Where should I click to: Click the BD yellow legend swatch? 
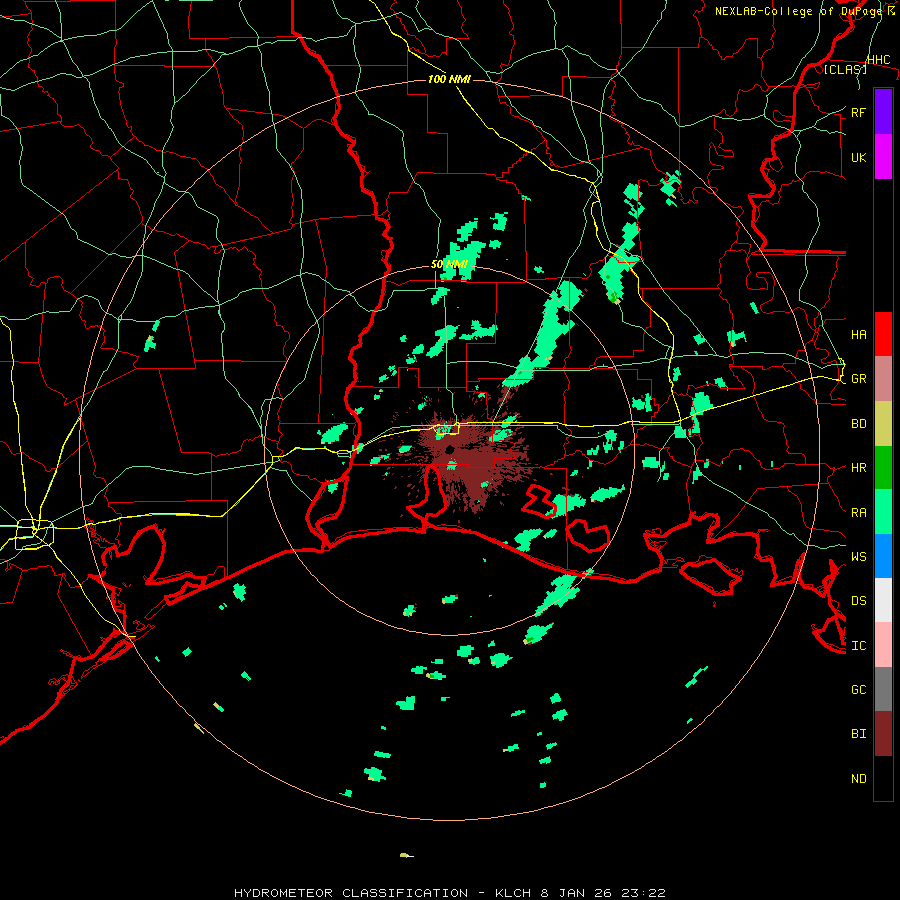pos(883,423)
